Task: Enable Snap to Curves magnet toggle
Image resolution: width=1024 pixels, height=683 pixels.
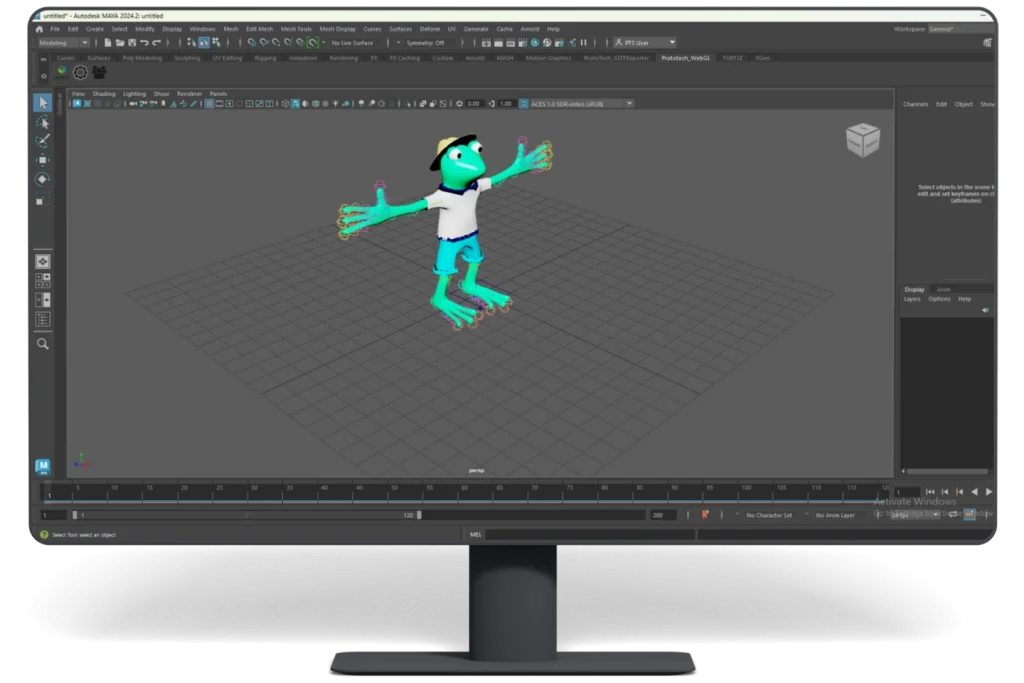Action: click(265, 43)
